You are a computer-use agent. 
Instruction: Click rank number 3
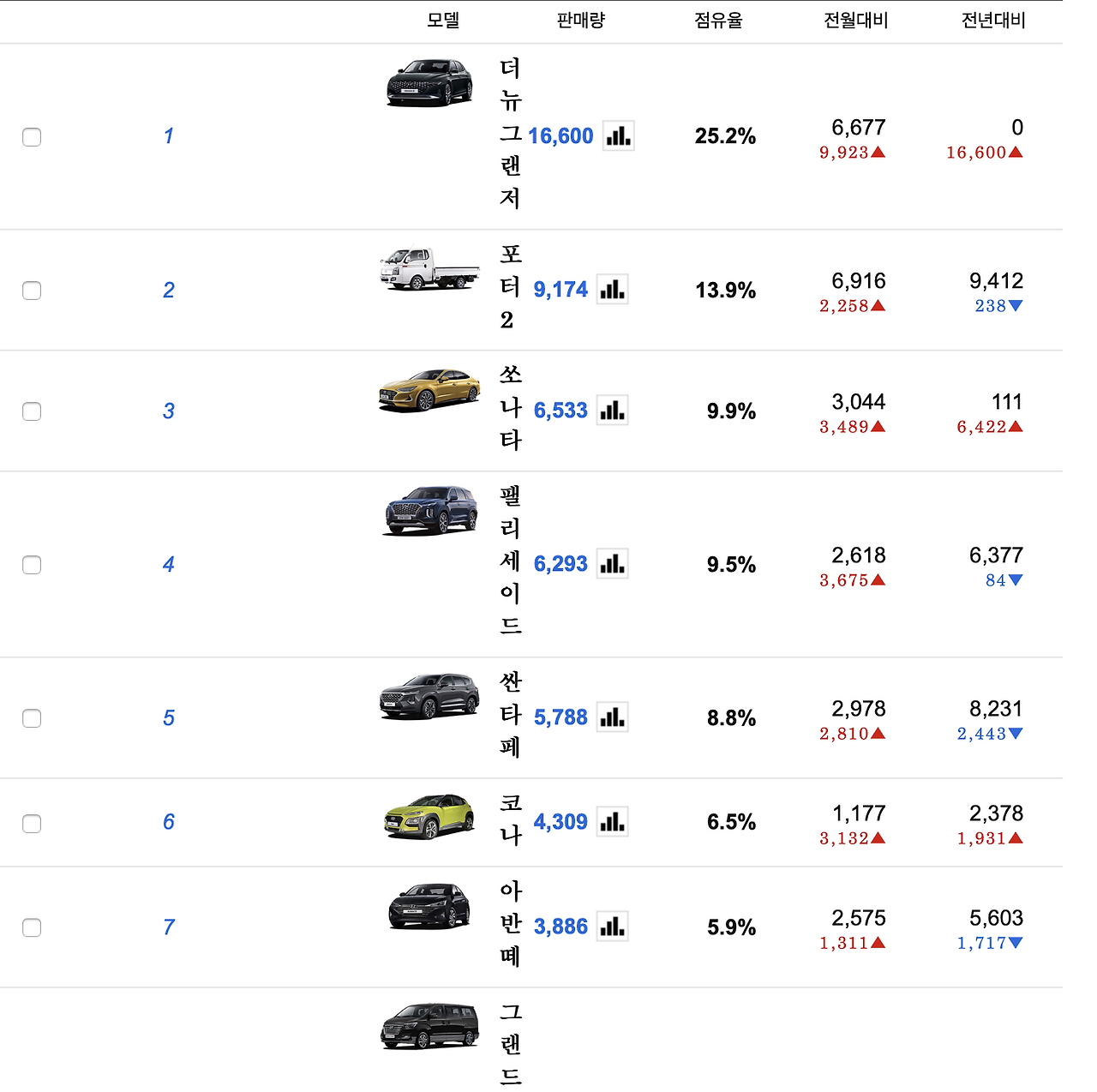coord(168,411)
